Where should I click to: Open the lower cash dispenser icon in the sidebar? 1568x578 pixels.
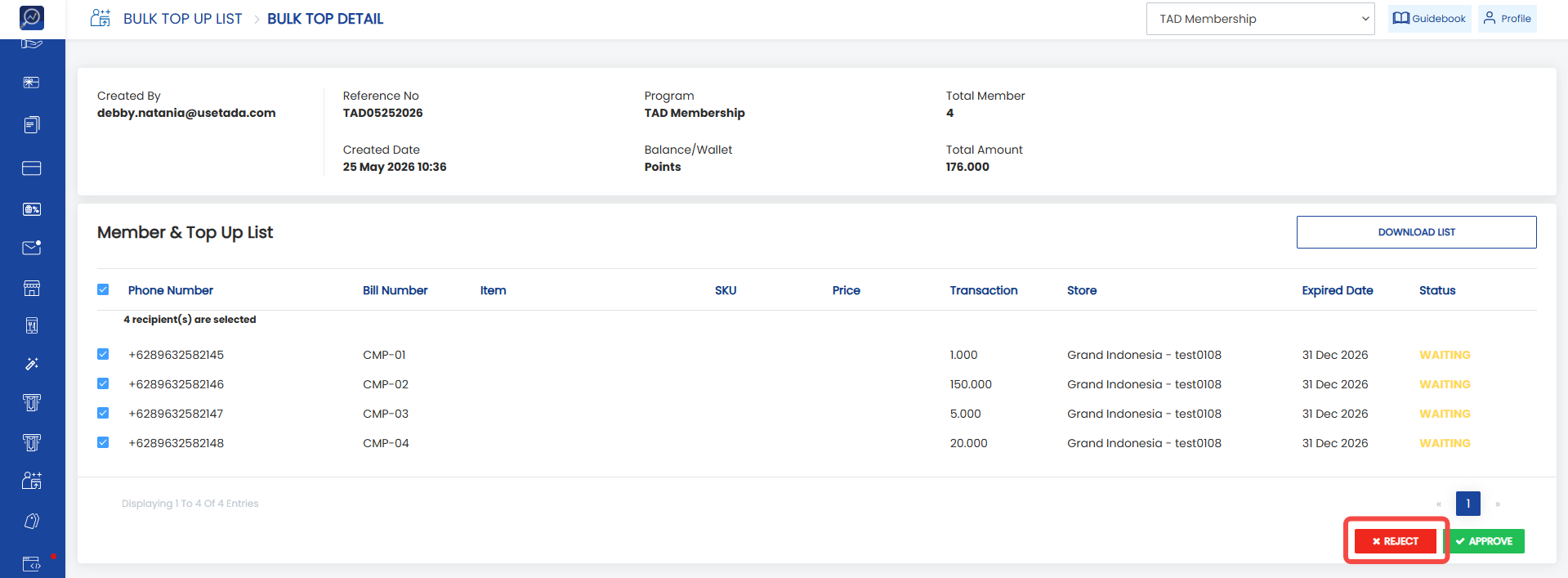pos(32,442)
